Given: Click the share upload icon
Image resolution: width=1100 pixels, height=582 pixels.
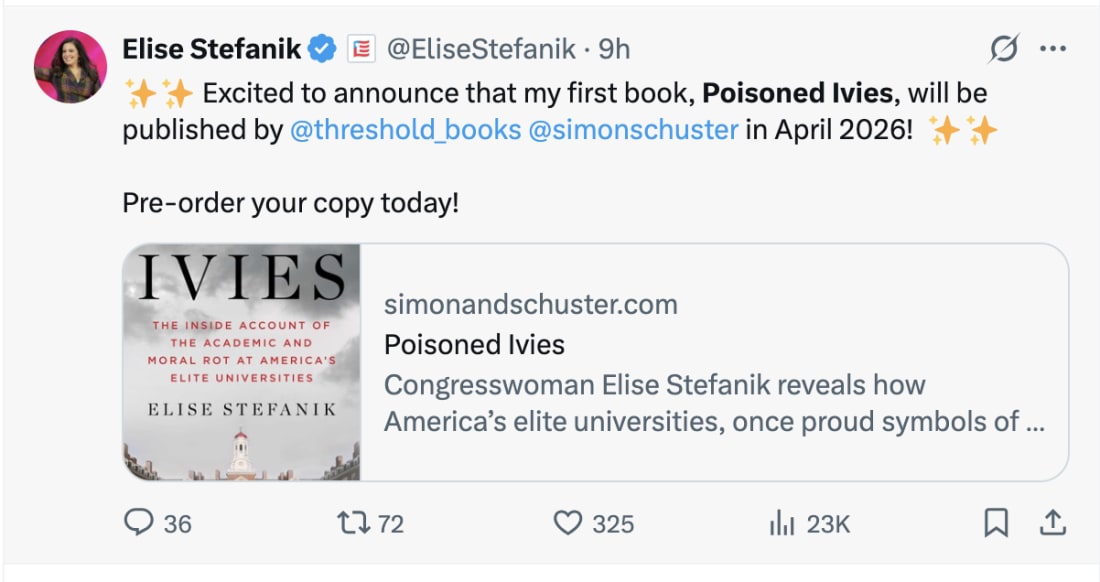Looking at the screenshot, I should [1053, 522].
